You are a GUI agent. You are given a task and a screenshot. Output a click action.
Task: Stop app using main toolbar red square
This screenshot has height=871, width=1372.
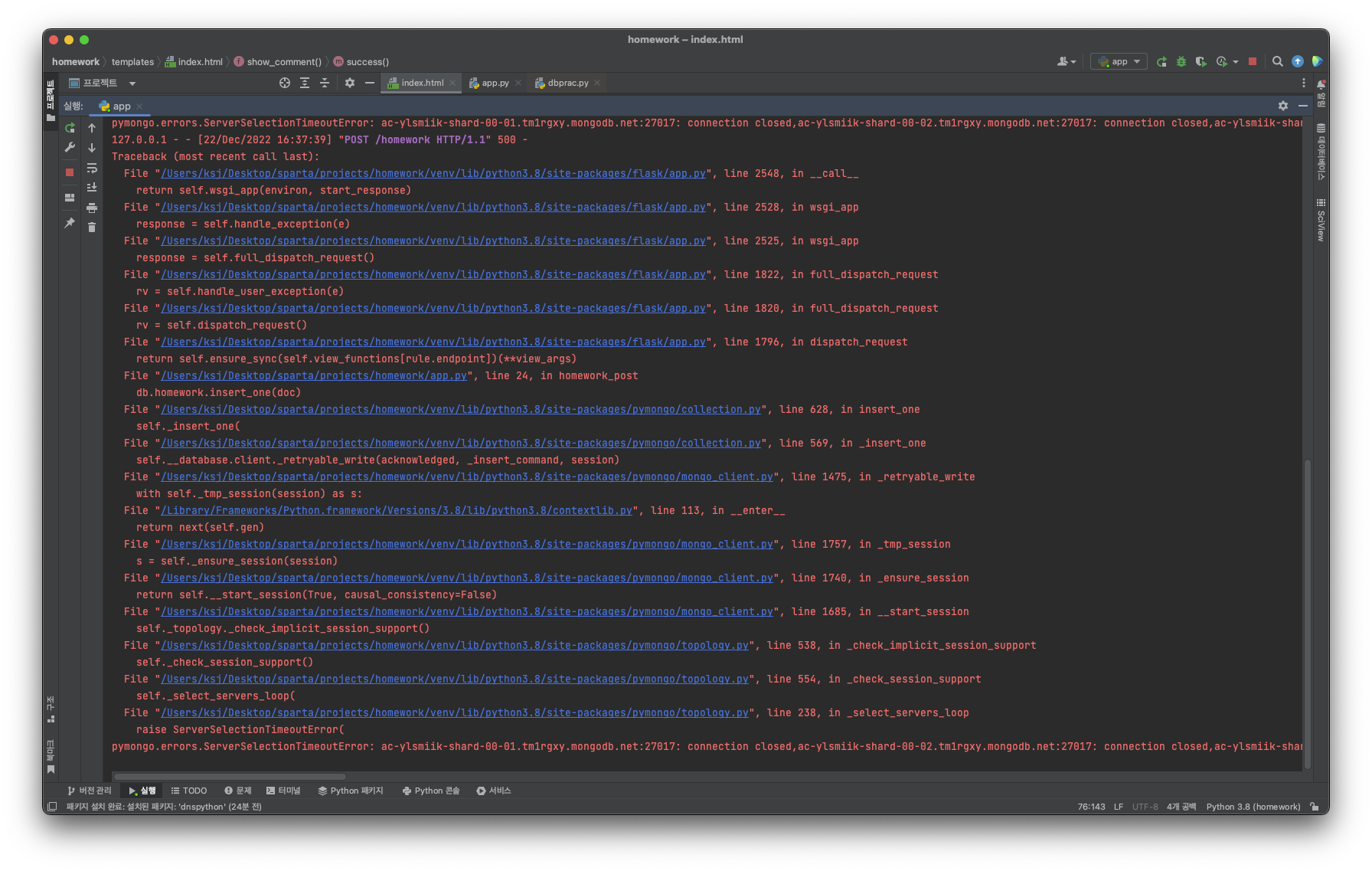coord(1253,61)
